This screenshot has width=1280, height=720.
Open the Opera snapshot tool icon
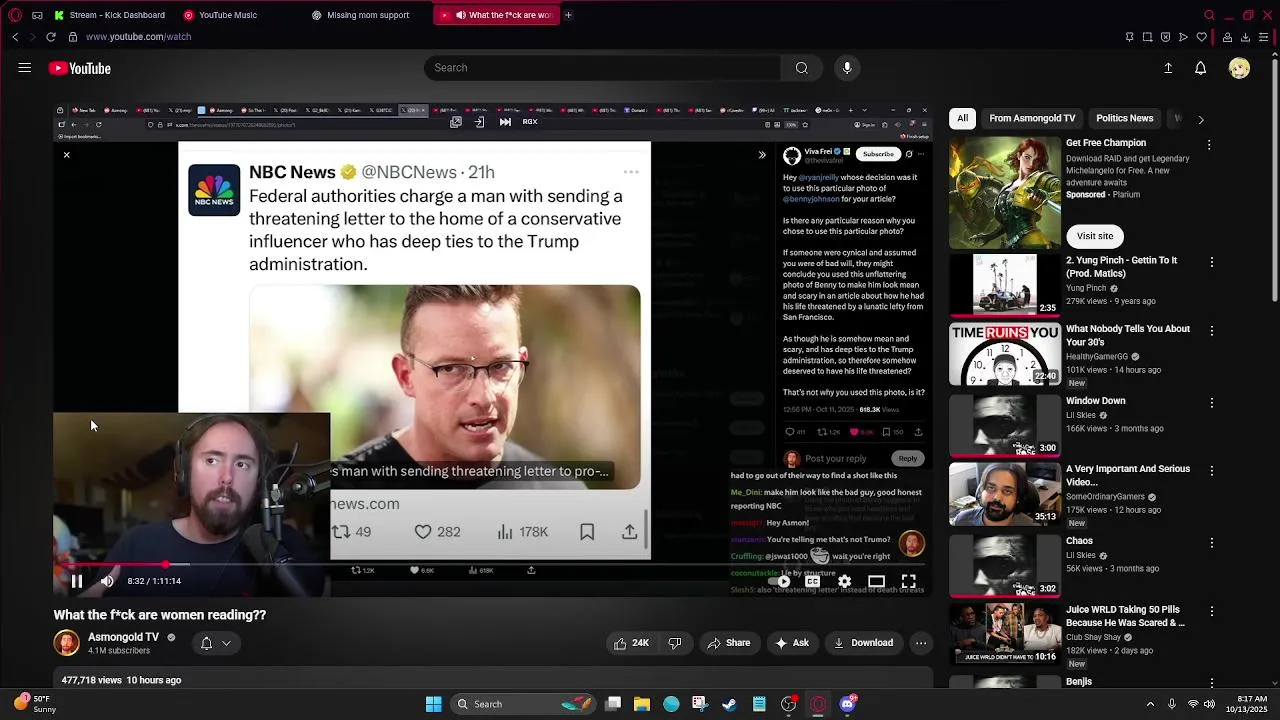(1147, 37)
